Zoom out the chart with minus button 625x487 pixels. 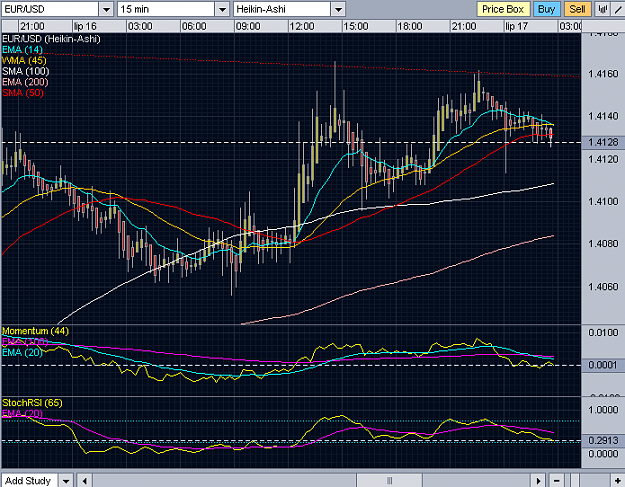[x=556, y=481]
